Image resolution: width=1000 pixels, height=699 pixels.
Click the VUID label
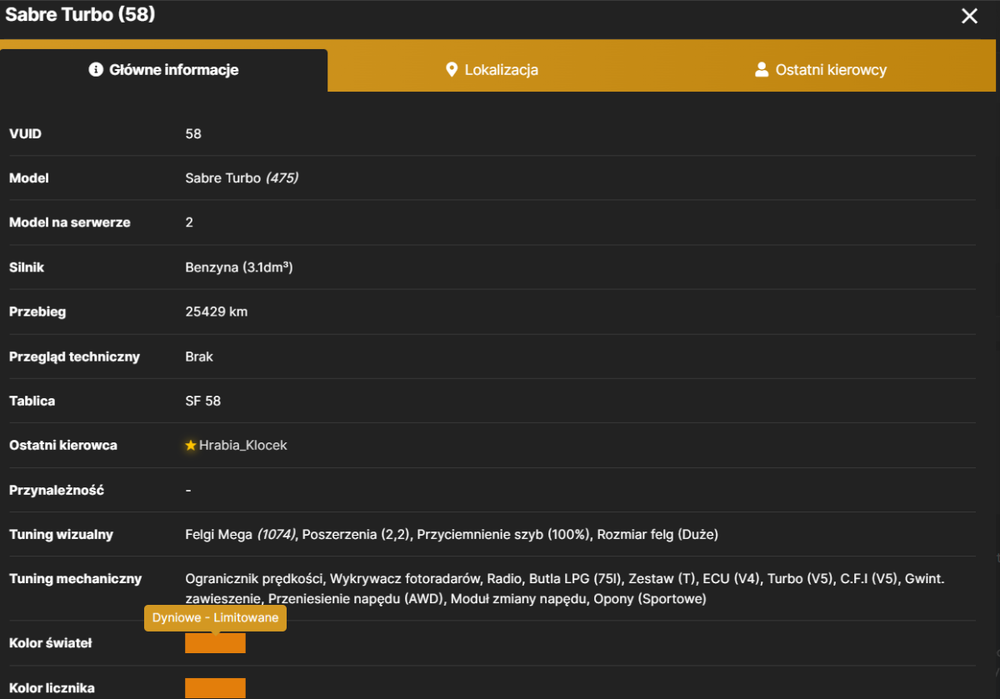pos(26,134)
